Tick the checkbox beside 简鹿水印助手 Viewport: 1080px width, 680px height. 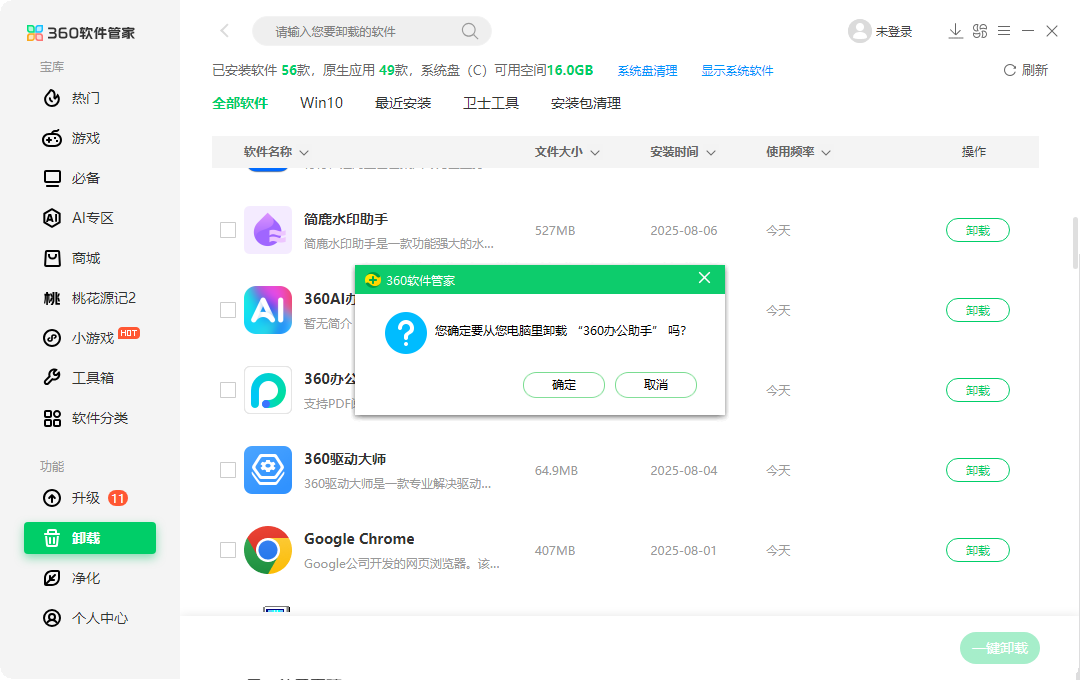(x=228, y=230)
